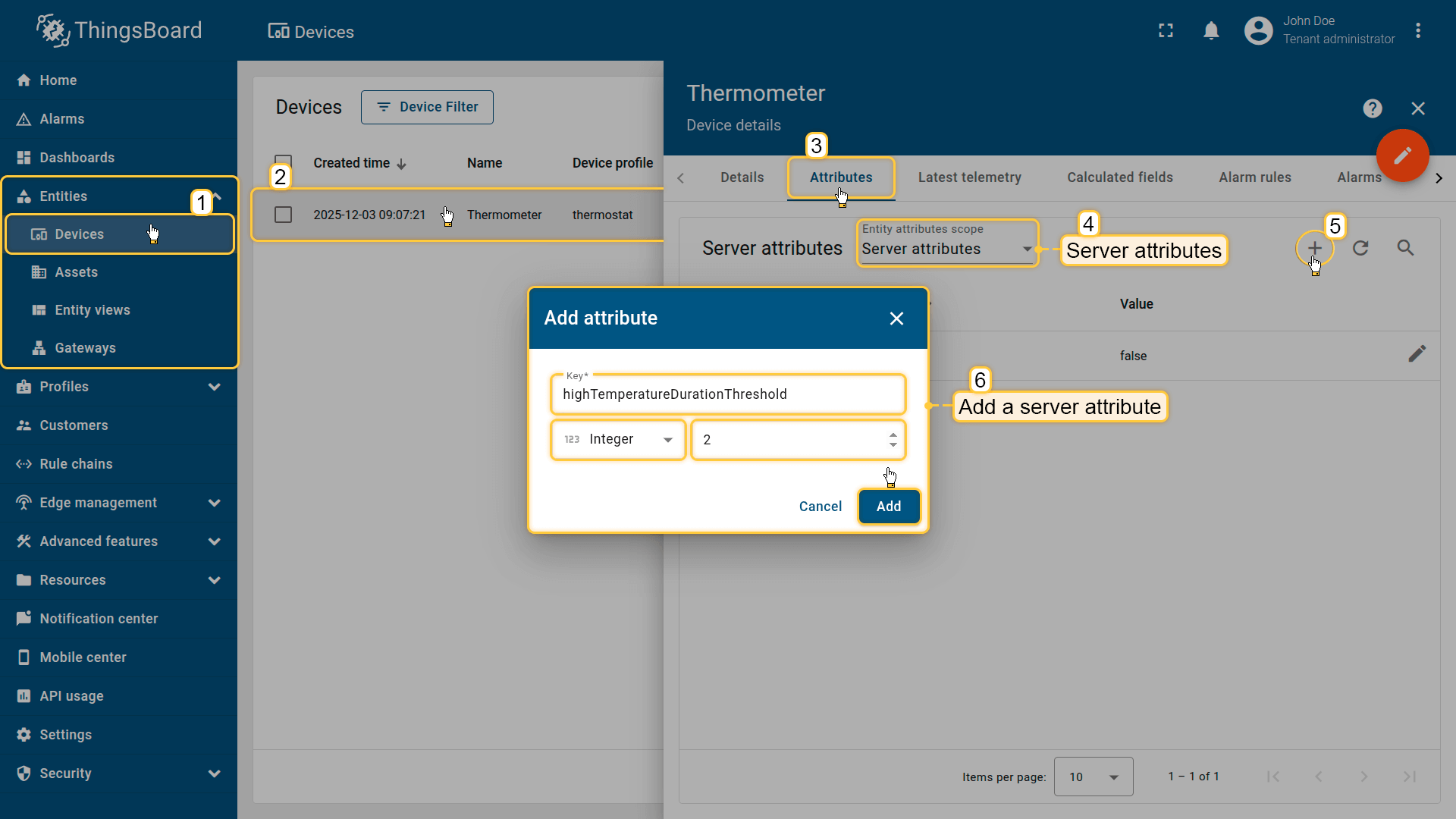Check the Thermometer row checkbox
Viewport: 1456px width, 819px height.
tap(283, 215)
